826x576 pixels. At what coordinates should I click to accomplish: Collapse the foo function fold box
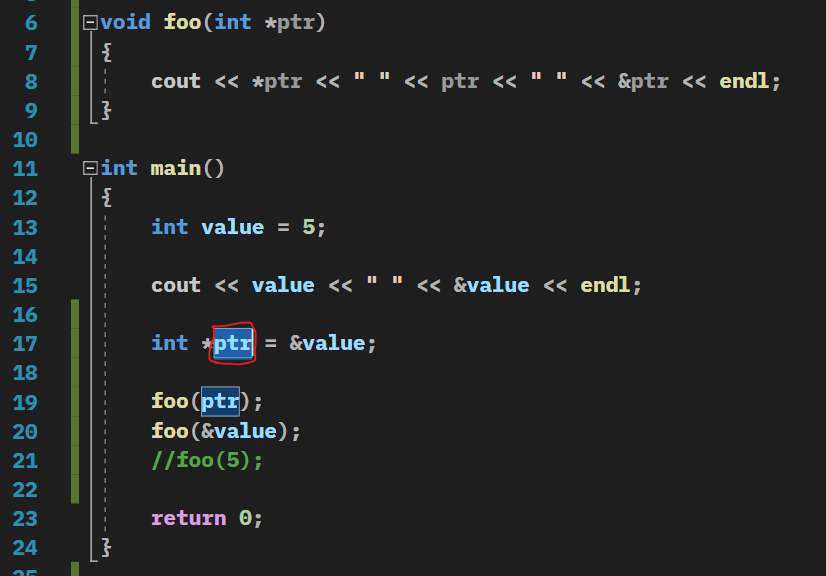click(x=90, y=22)
